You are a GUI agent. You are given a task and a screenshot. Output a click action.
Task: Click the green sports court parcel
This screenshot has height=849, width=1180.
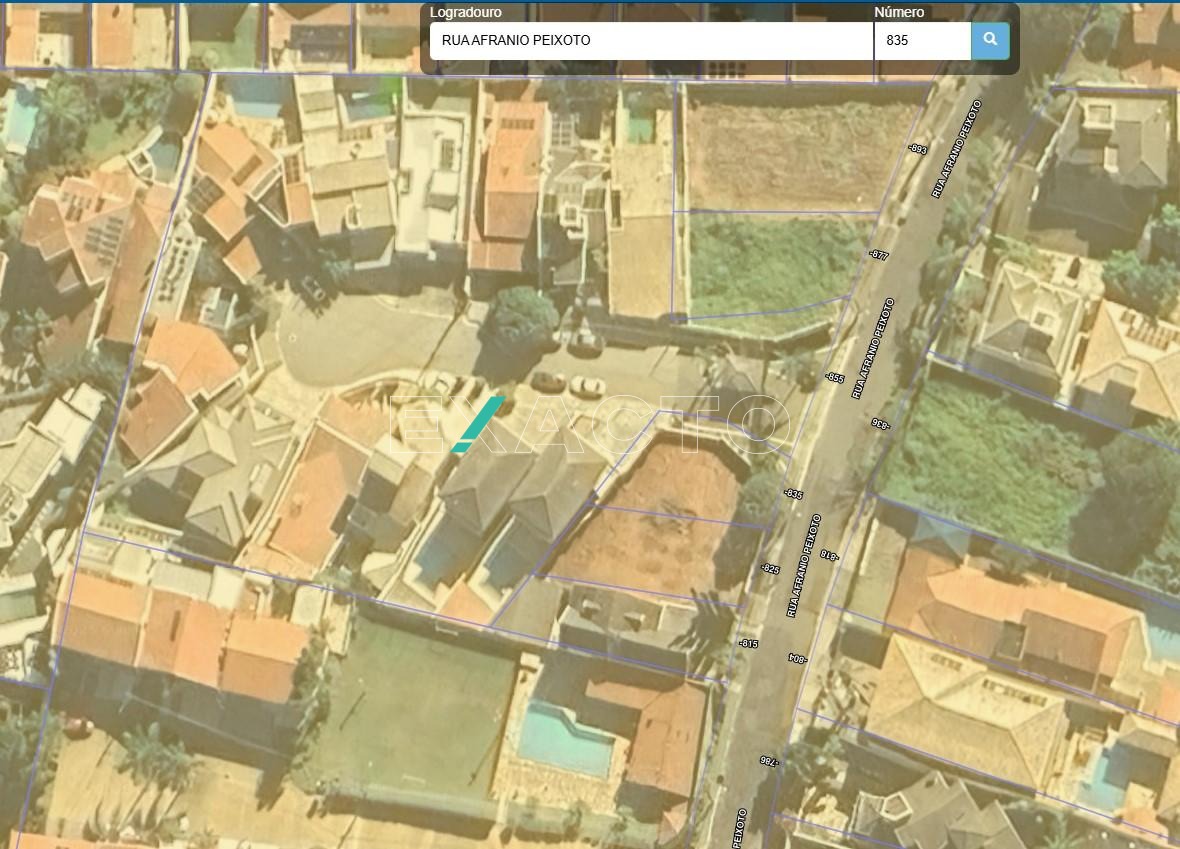(420, 700)
